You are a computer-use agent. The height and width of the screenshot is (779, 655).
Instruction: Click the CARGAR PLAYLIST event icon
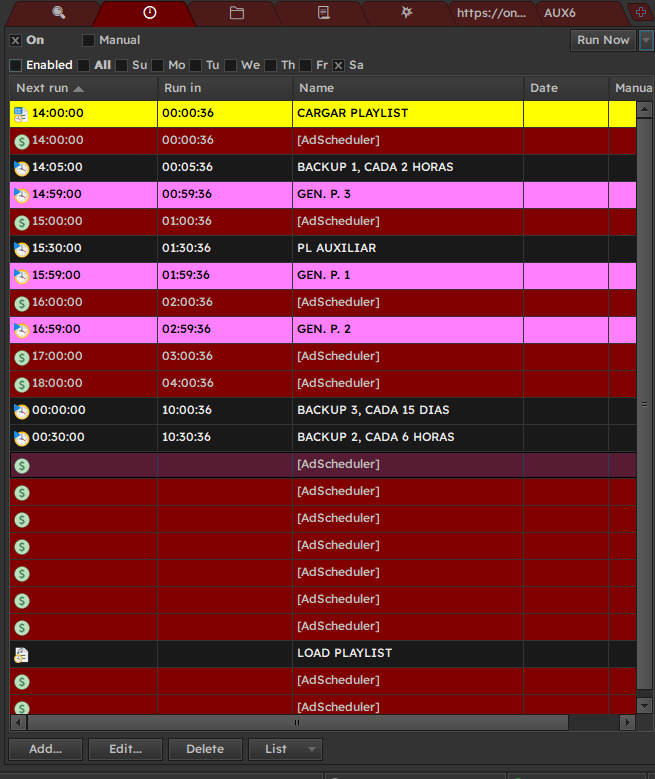pyautogui.click(x=21, y=114)
